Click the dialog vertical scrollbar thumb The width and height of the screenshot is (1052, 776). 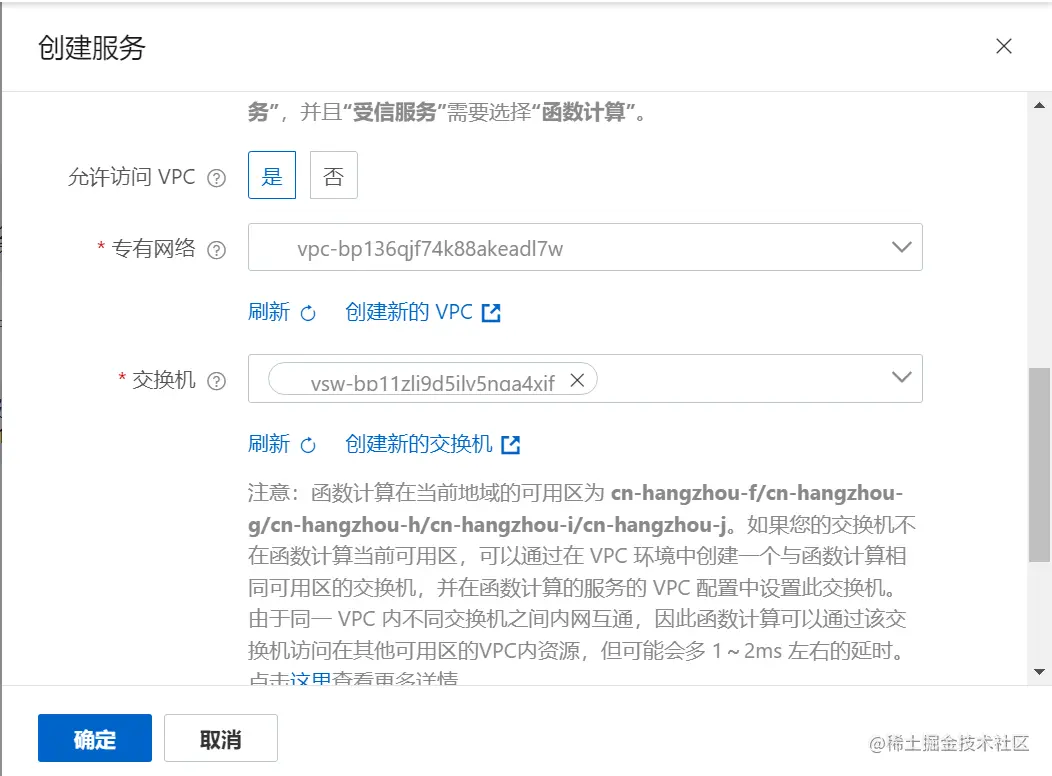[x=1039, y=465]
